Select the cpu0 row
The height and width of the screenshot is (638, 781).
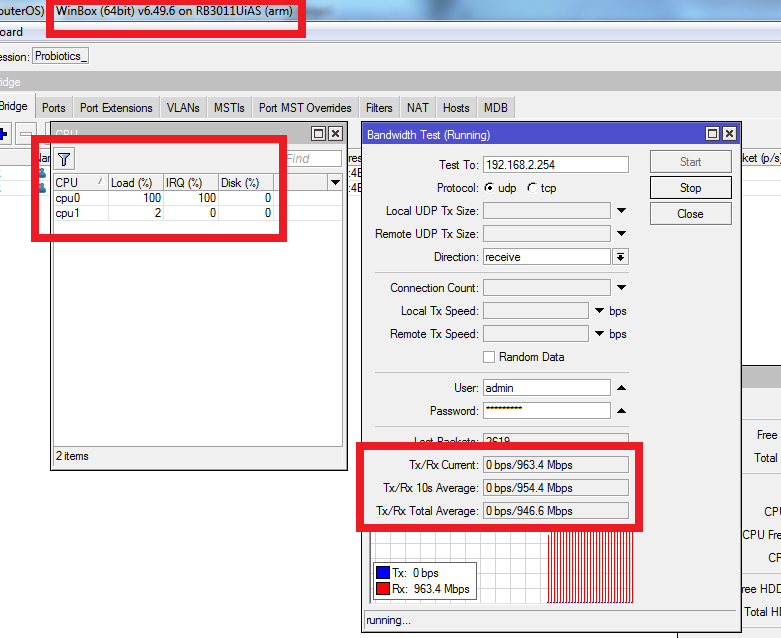198,198
